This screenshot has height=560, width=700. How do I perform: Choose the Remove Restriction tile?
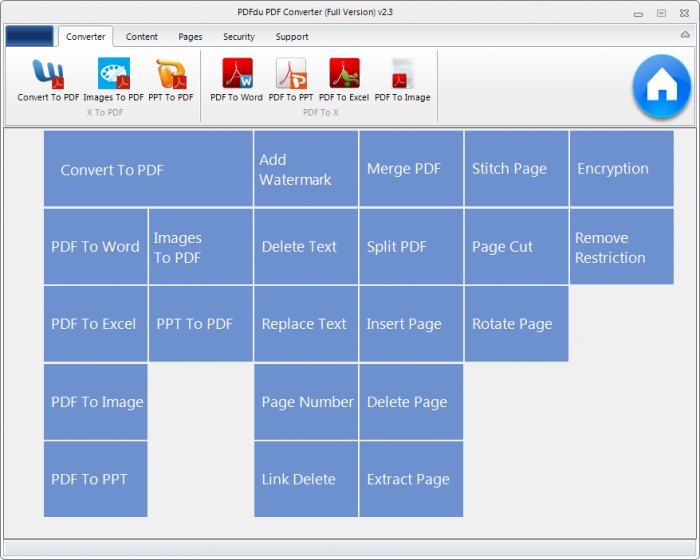[x=621, y=247]
